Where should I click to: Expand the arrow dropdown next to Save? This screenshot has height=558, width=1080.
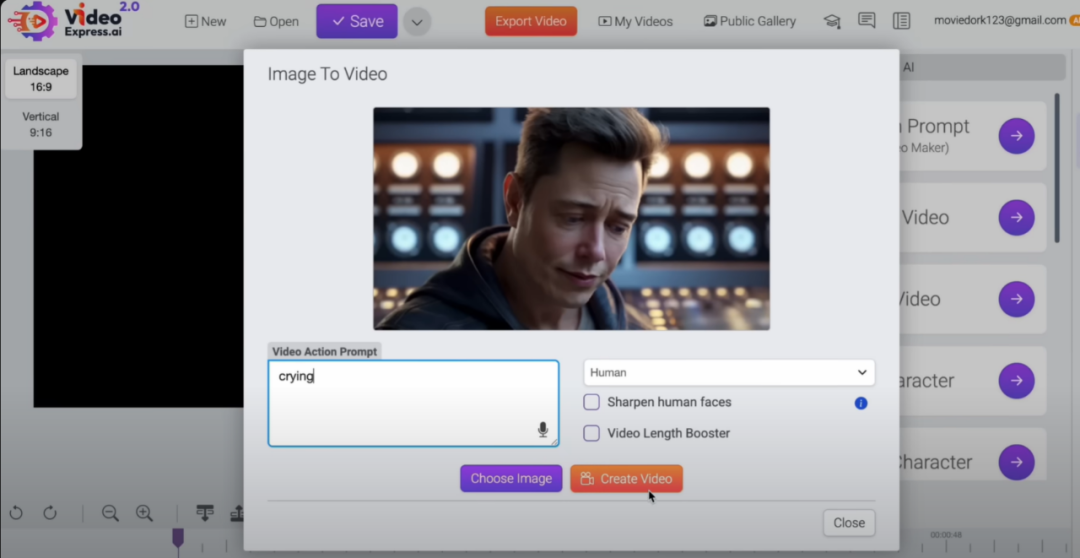(417, 21)
